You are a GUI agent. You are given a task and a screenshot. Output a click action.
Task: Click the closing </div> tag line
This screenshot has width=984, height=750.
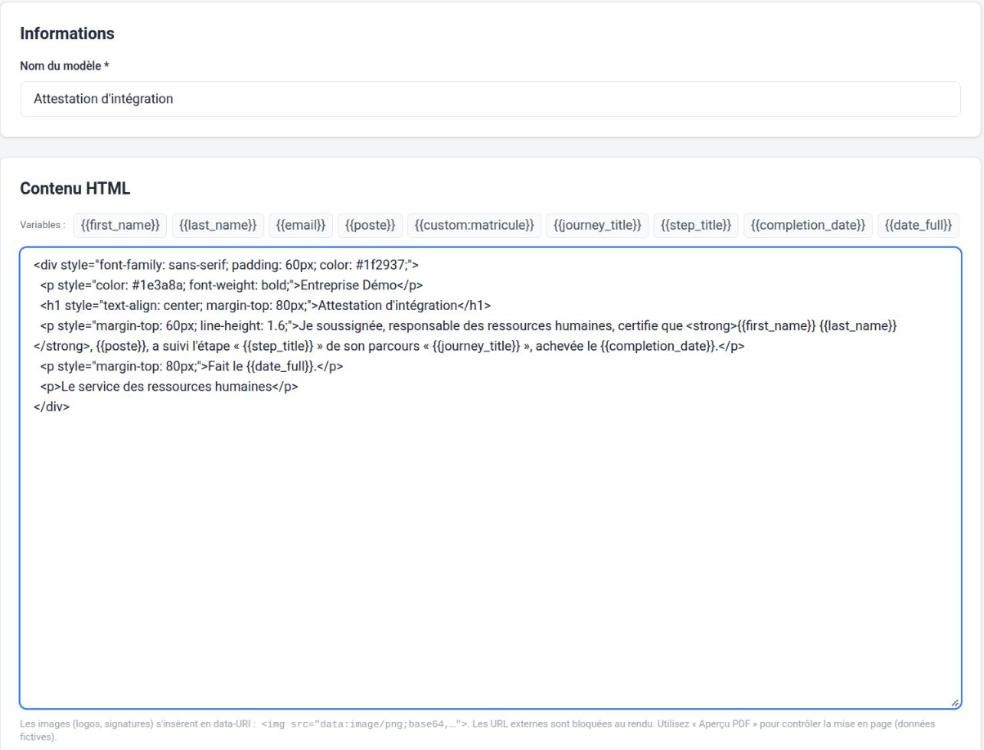pos(51,407)
